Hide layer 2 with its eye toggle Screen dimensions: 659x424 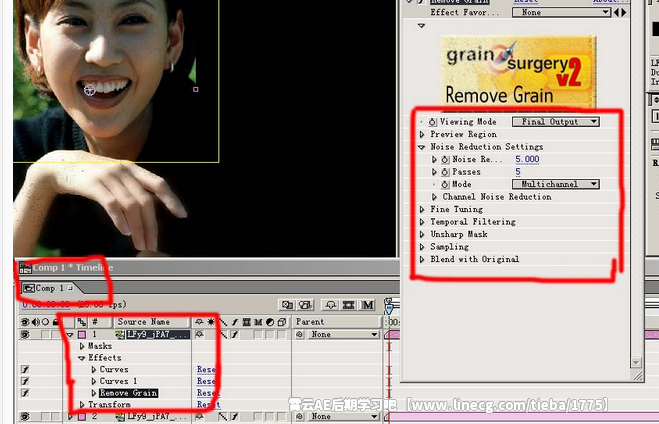[25, 416]
